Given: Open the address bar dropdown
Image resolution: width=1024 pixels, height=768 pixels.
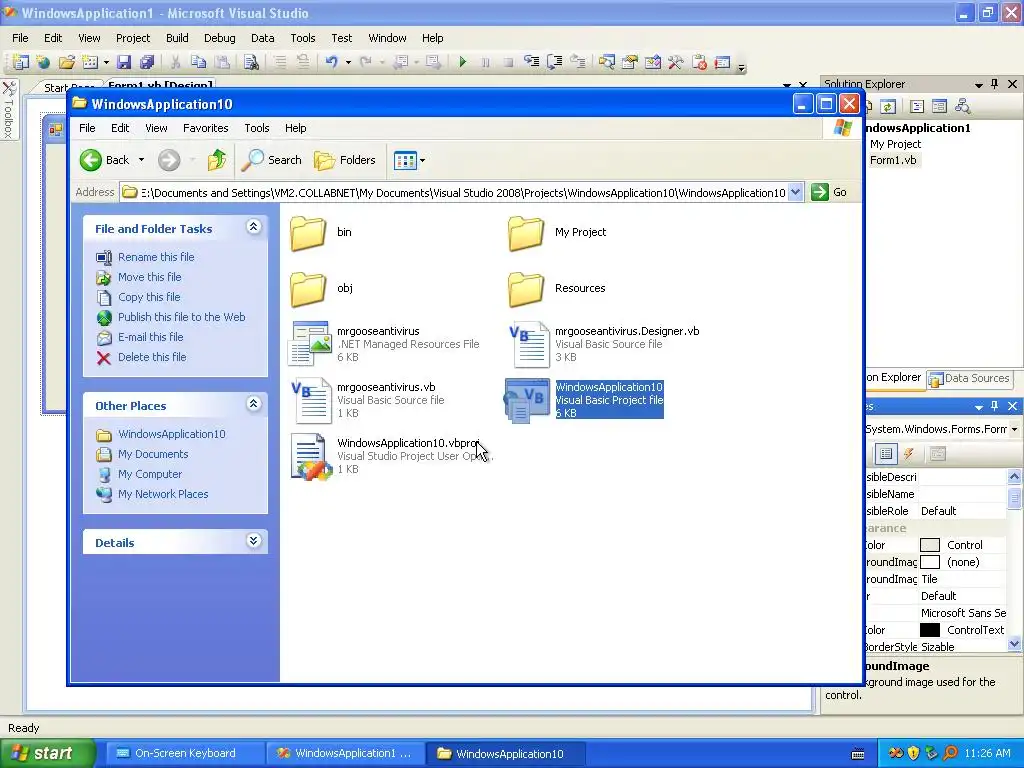Looking at the screenshot, I should pos(795,192).
